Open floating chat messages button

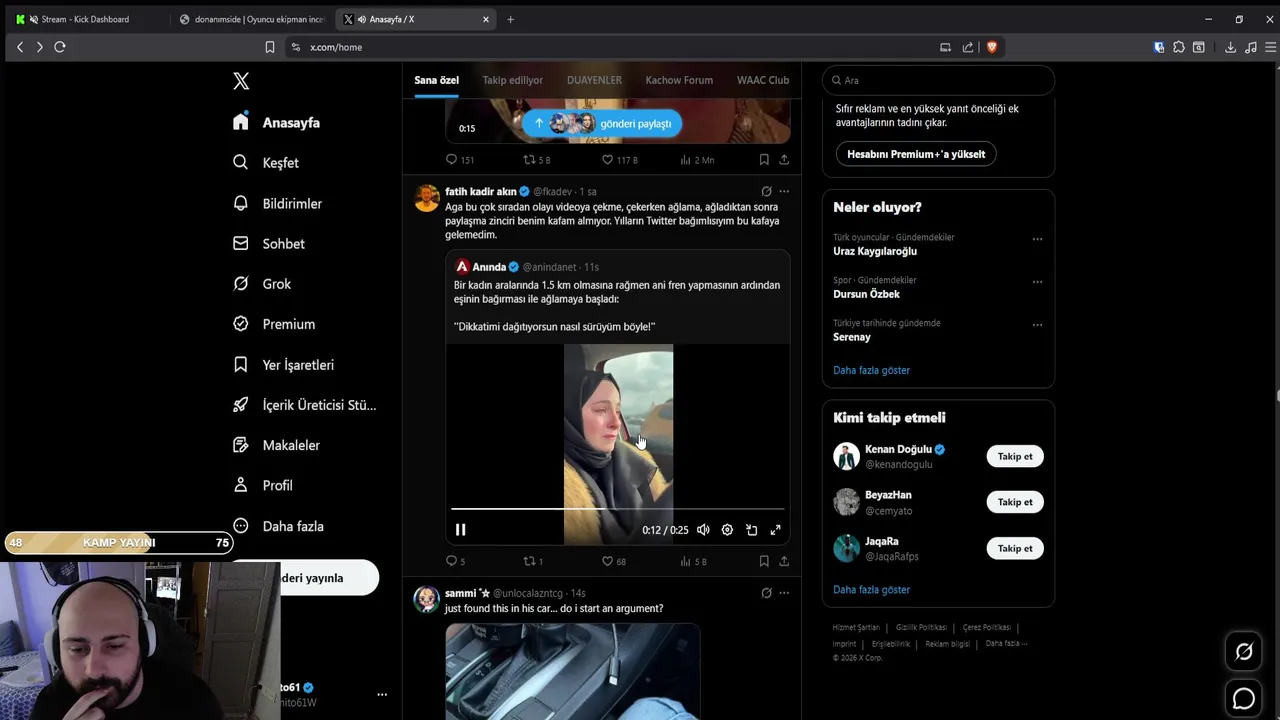[x=1244, y=699]
